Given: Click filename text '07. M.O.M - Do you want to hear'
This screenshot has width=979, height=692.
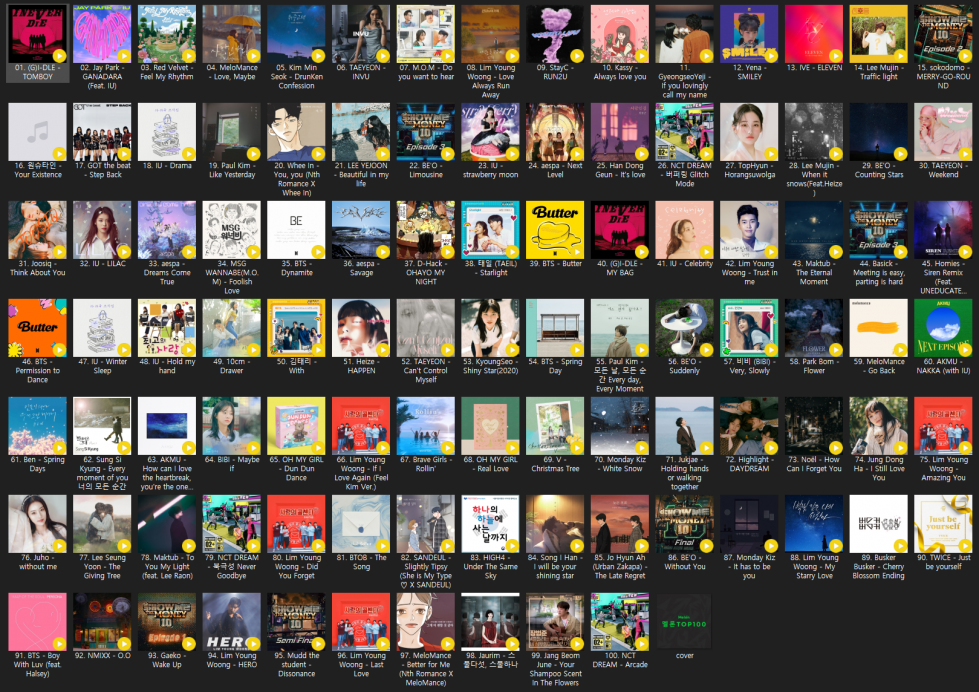Looking at the screenshot, I should point(426,72).
